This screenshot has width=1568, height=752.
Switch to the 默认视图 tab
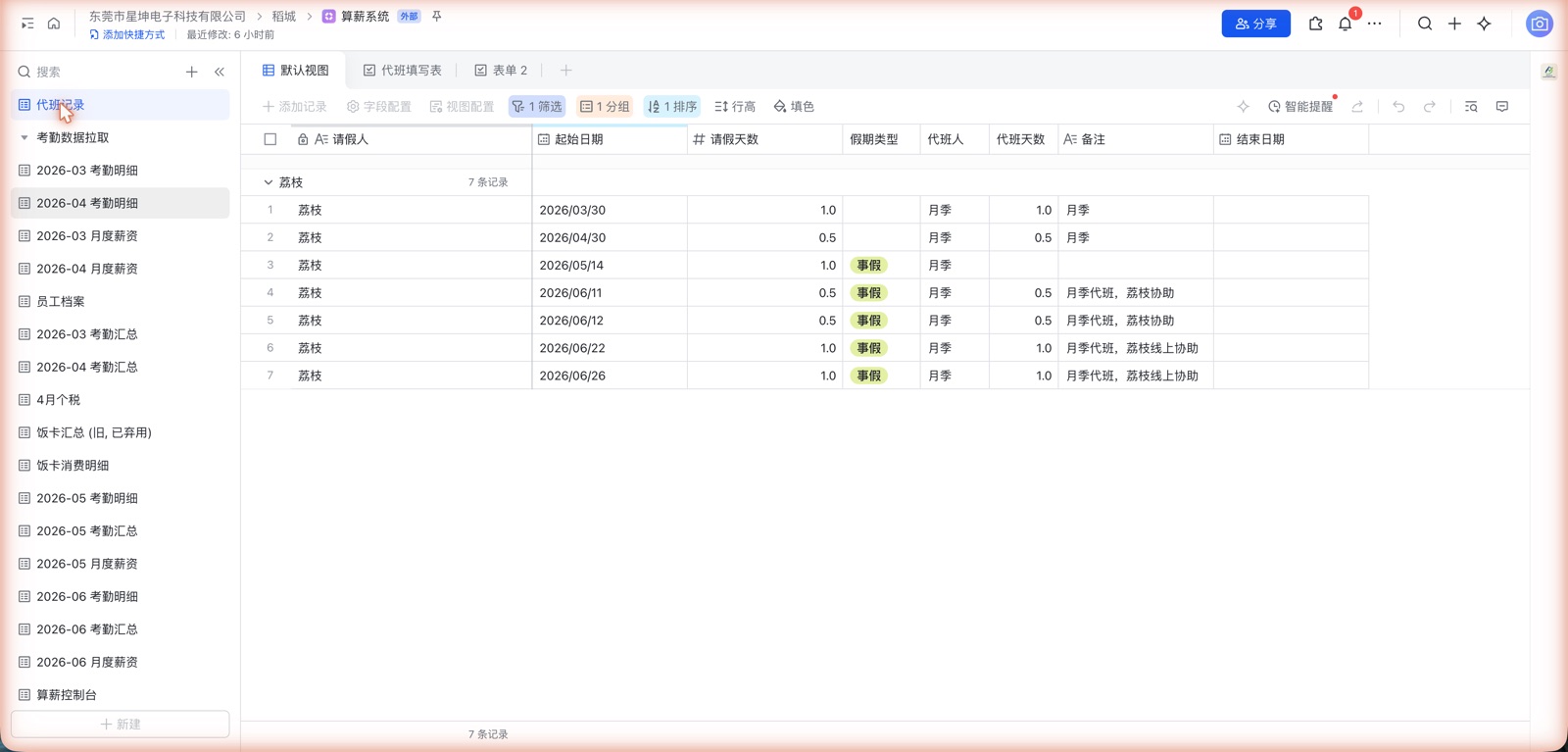point(296,71)
